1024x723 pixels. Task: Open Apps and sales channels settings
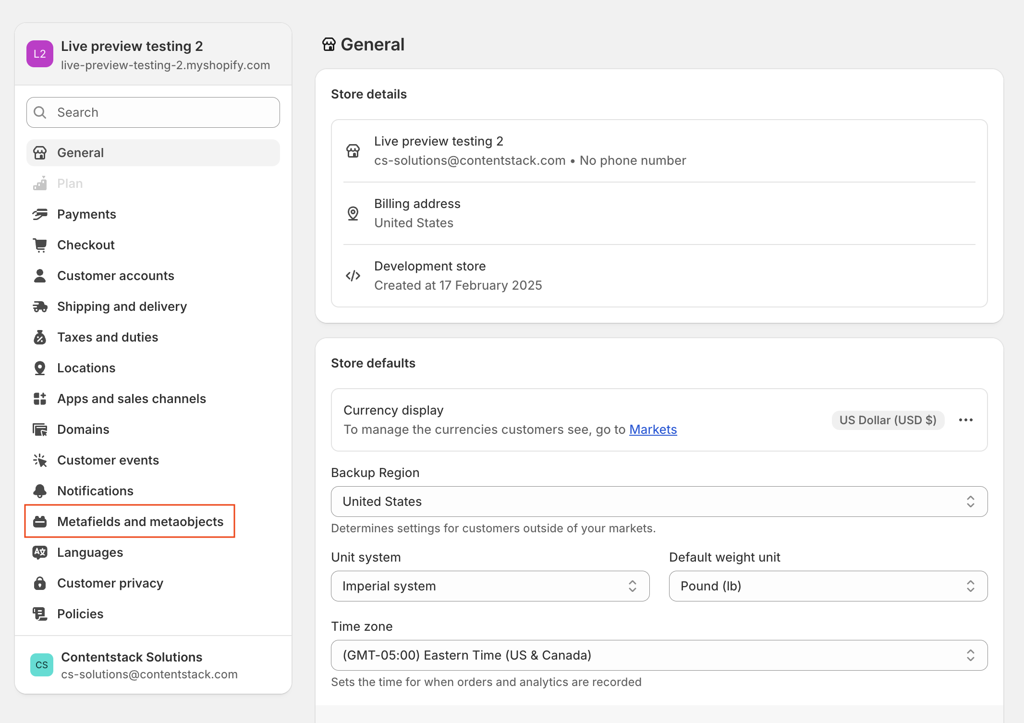pos(131,399)
